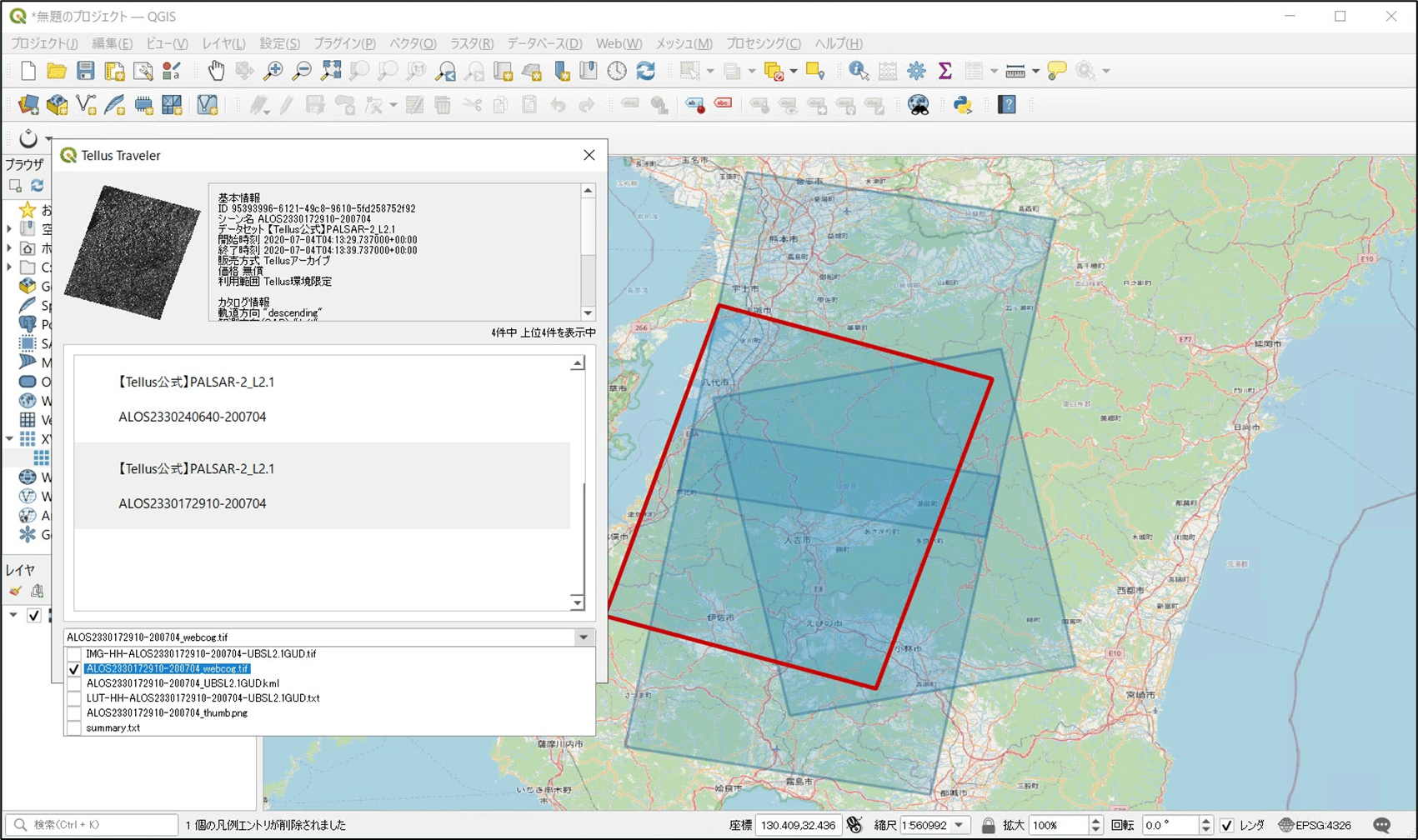Tick LUT-HH-ALOS2330172910 UBSL2.1GUD.txt checkbox
The width and height of the screenshot is (1418, 840).
[x=74, y=698]
